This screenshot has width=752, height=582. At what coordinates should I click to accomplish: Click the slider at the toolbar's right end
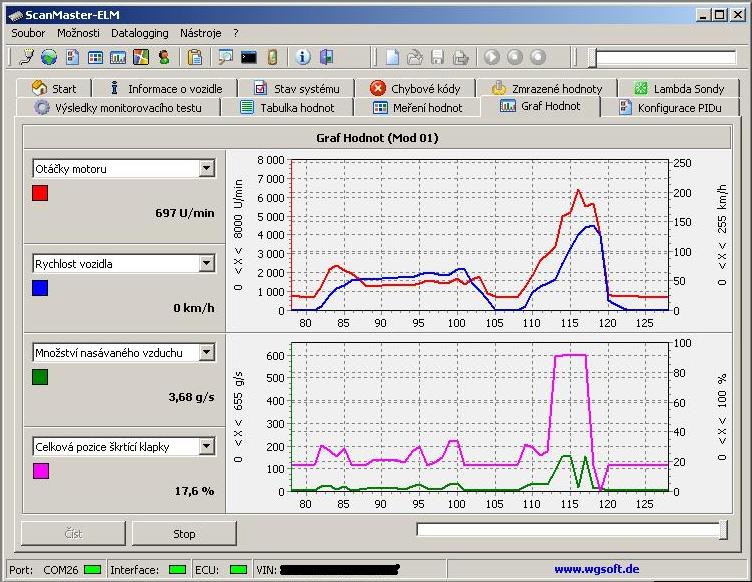pos(593,58)
